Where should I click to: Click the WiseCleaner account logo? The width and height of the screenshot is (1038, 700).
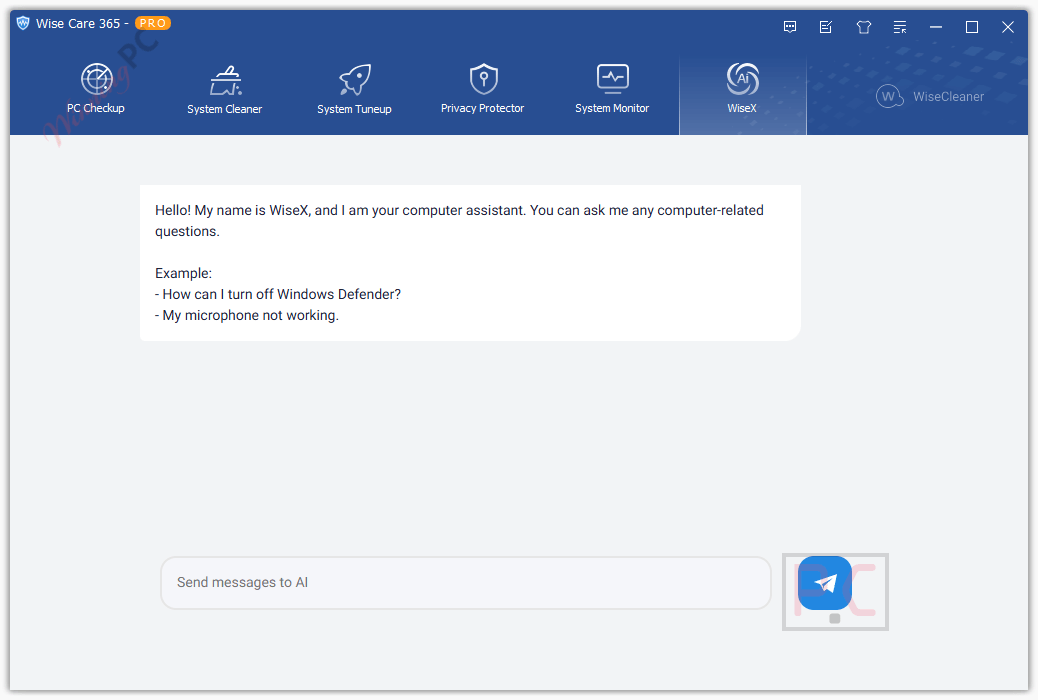click(930, 97)
